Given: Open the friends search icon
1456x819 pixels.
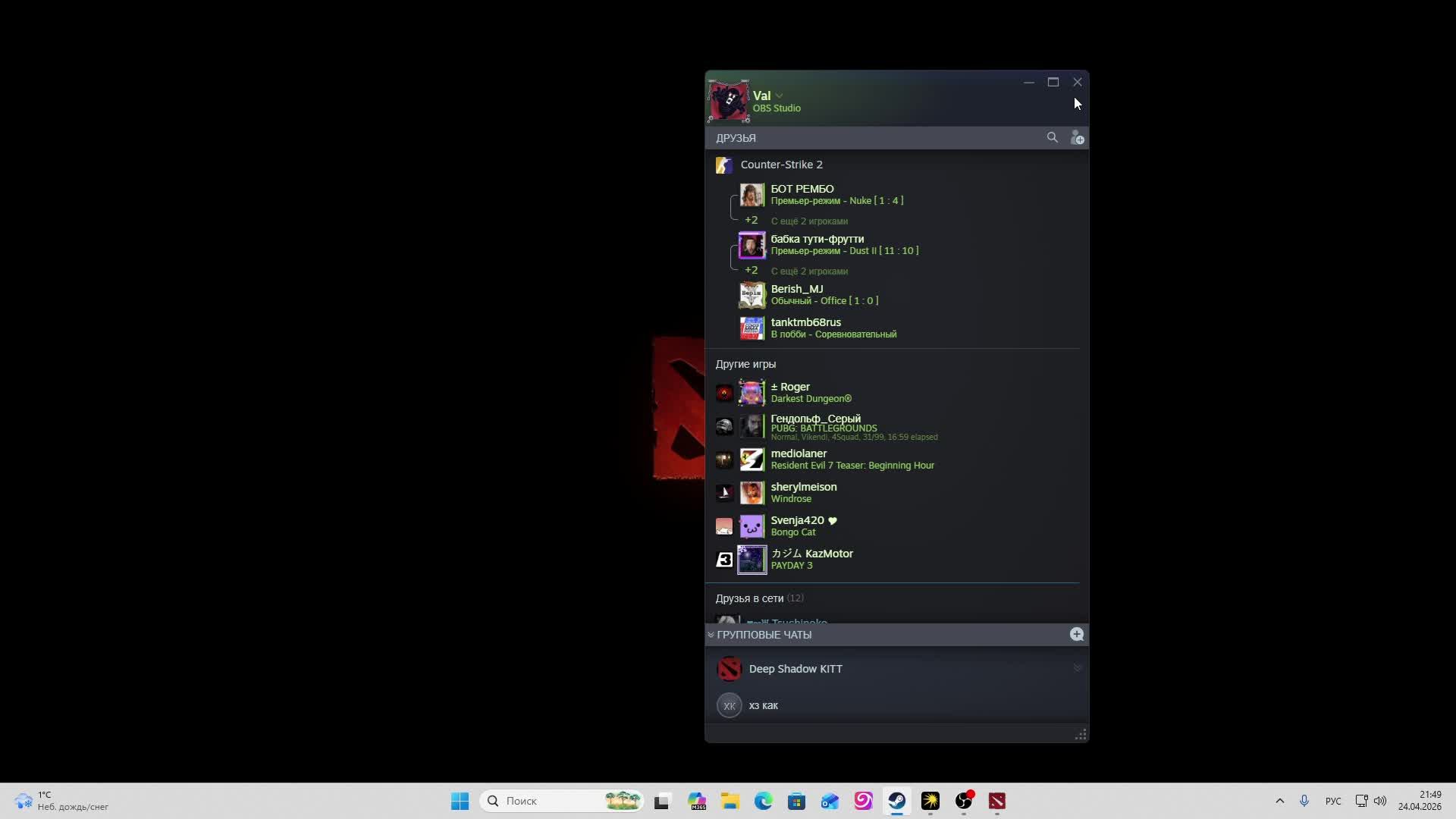Looking at the screenshot, I should 1052,137.
